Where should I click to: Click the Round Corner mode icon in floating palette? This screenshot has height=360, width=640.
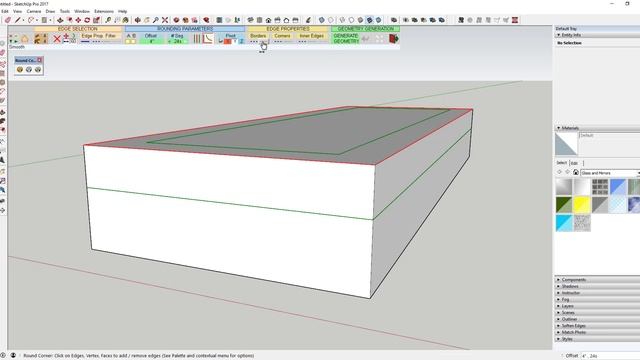pyautogui.click(x=20, y=69)
